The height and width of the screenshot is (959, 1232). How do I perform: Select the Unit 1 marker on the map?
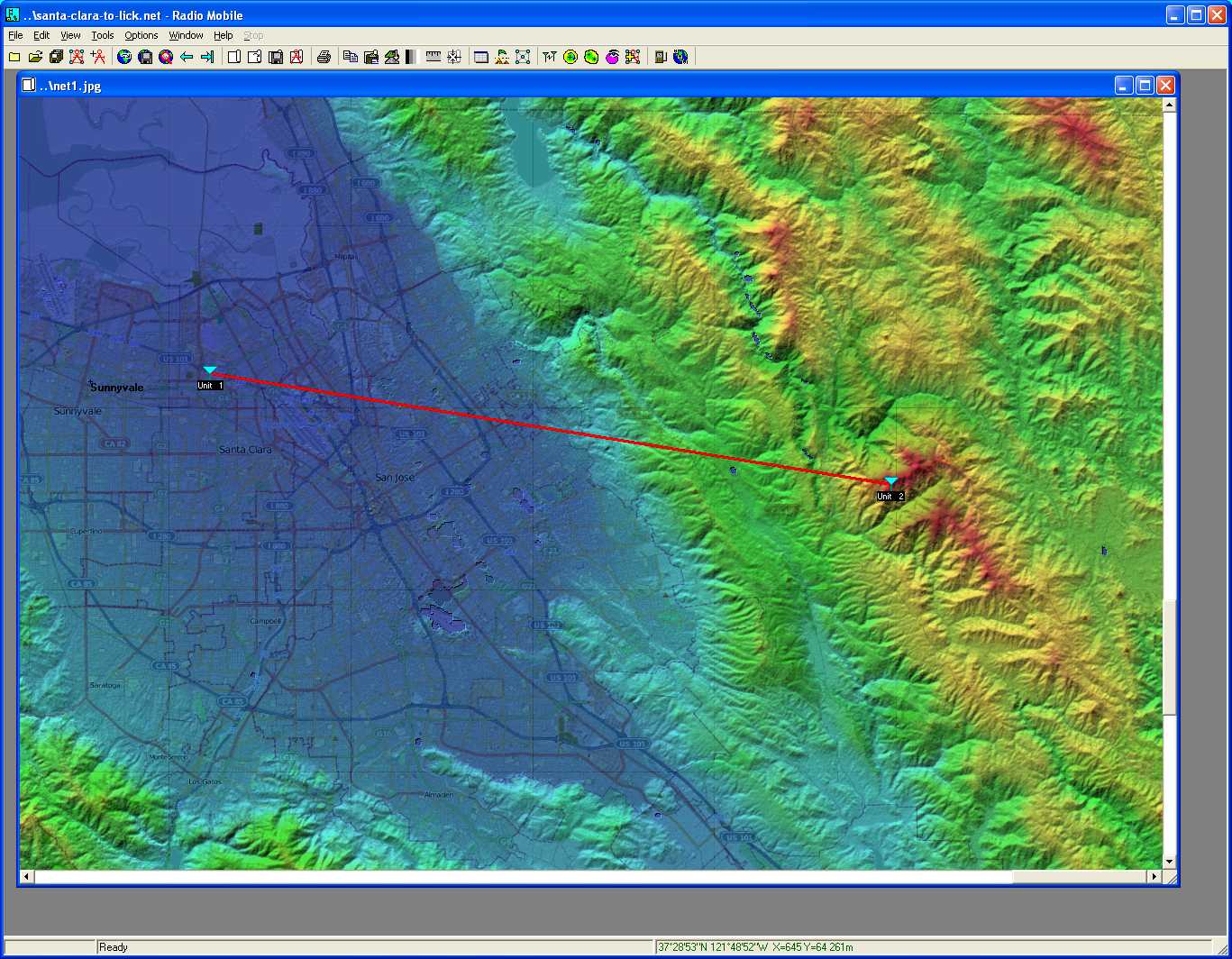[210, 370]
